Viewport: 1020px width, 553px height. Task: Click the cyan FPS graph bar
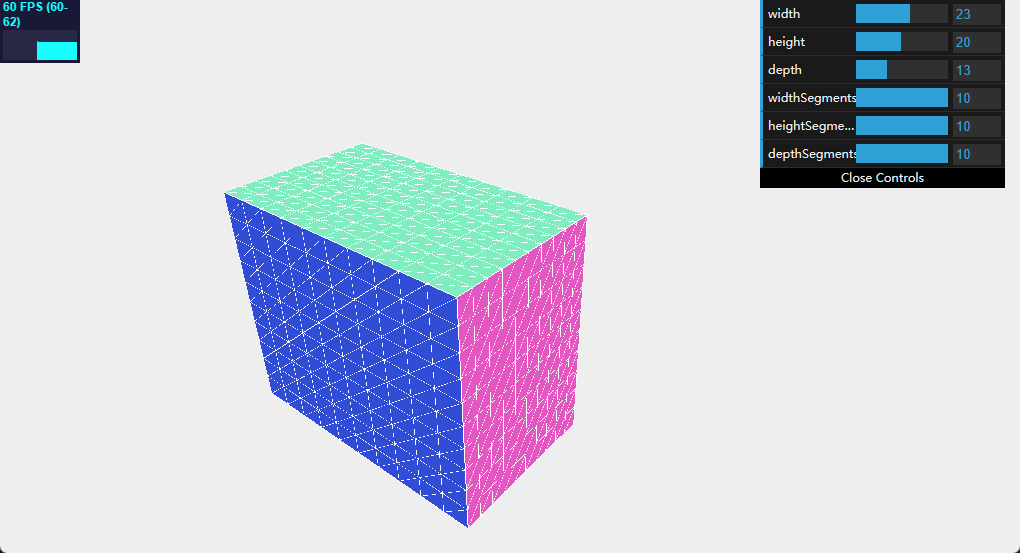(57, 50)
